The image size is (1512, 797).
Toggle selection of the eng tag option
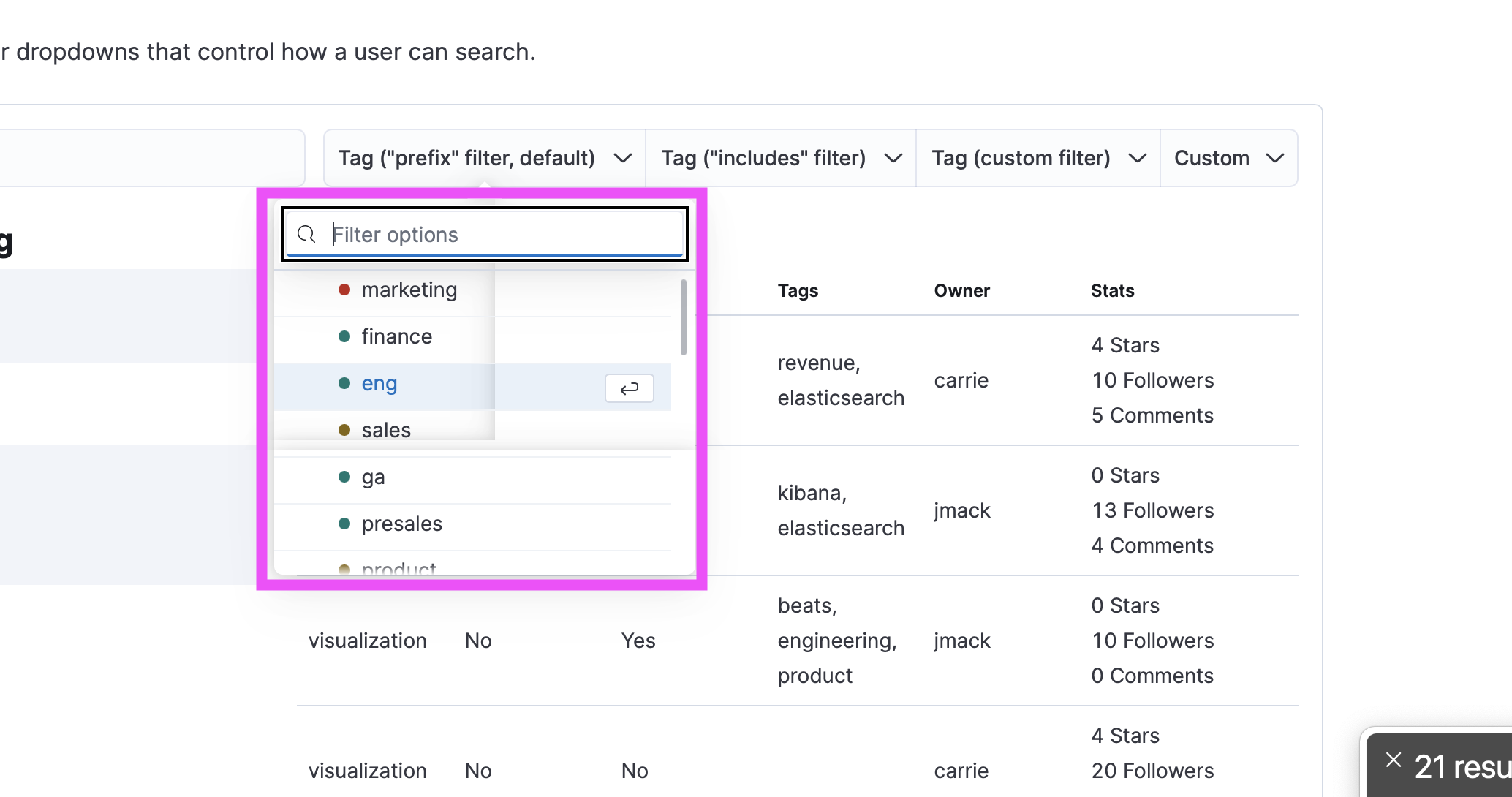(x=379, y=383)
